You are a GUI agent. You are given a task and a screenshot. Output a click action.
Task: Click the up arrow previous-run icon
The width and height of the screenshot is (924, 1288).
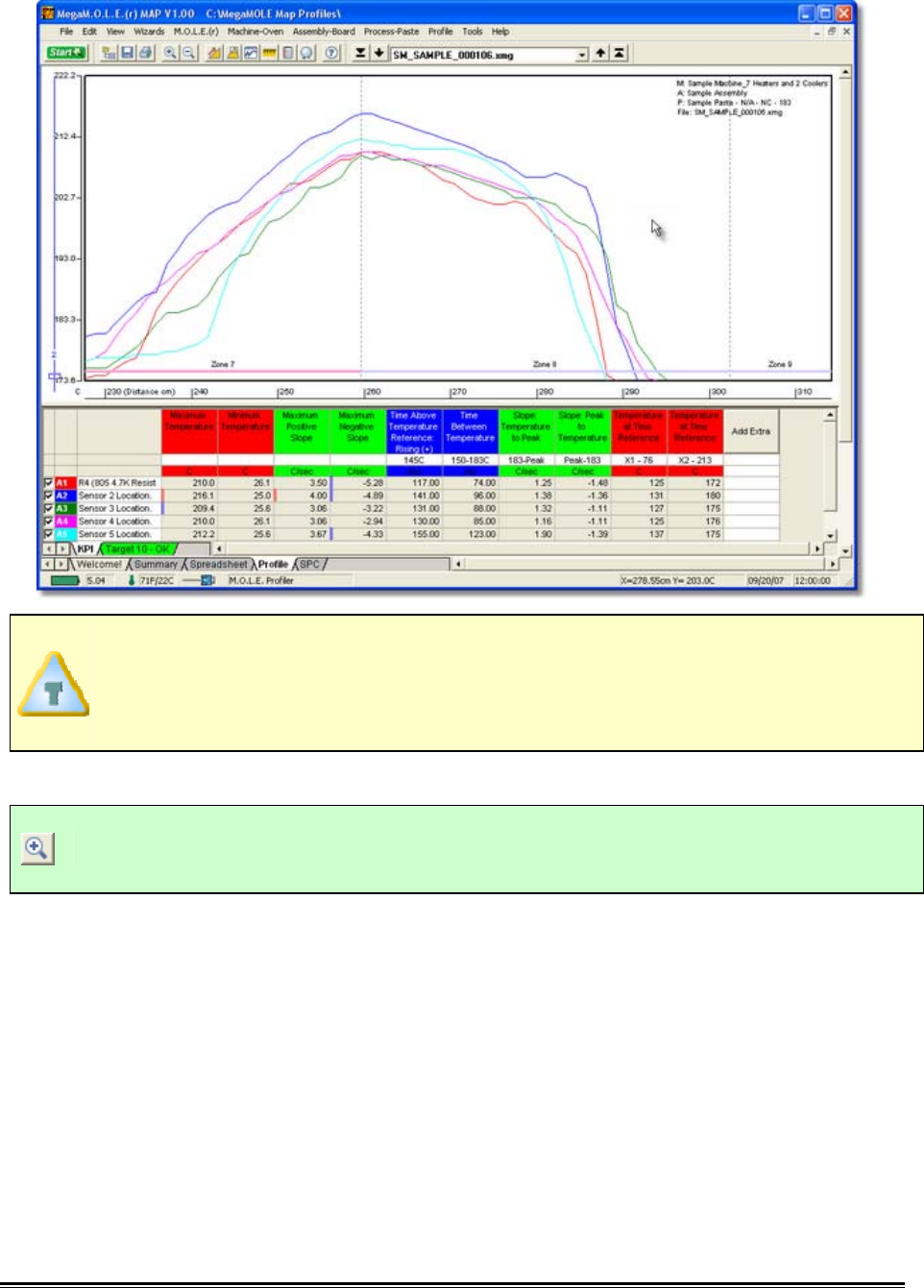(x=600, y=53)
